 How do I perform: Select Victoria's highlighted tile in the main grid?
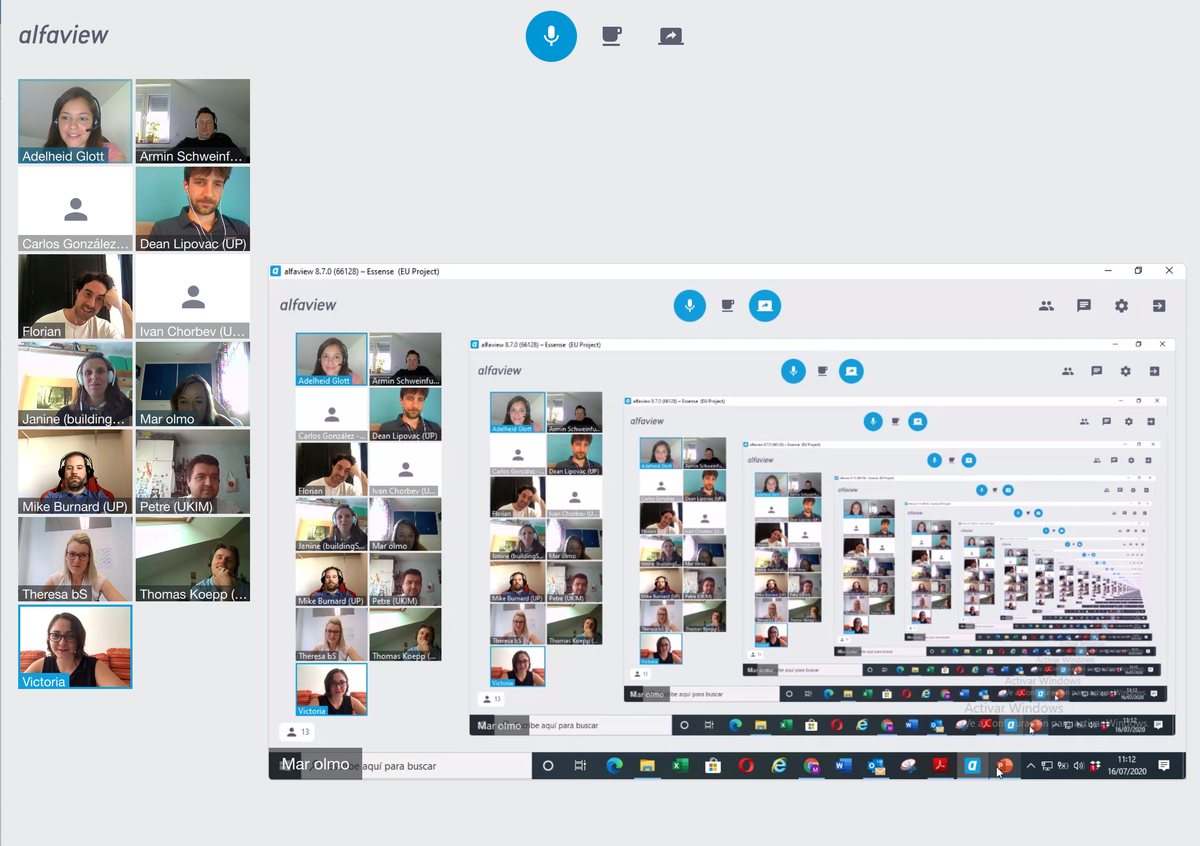(x=75, y=647)
